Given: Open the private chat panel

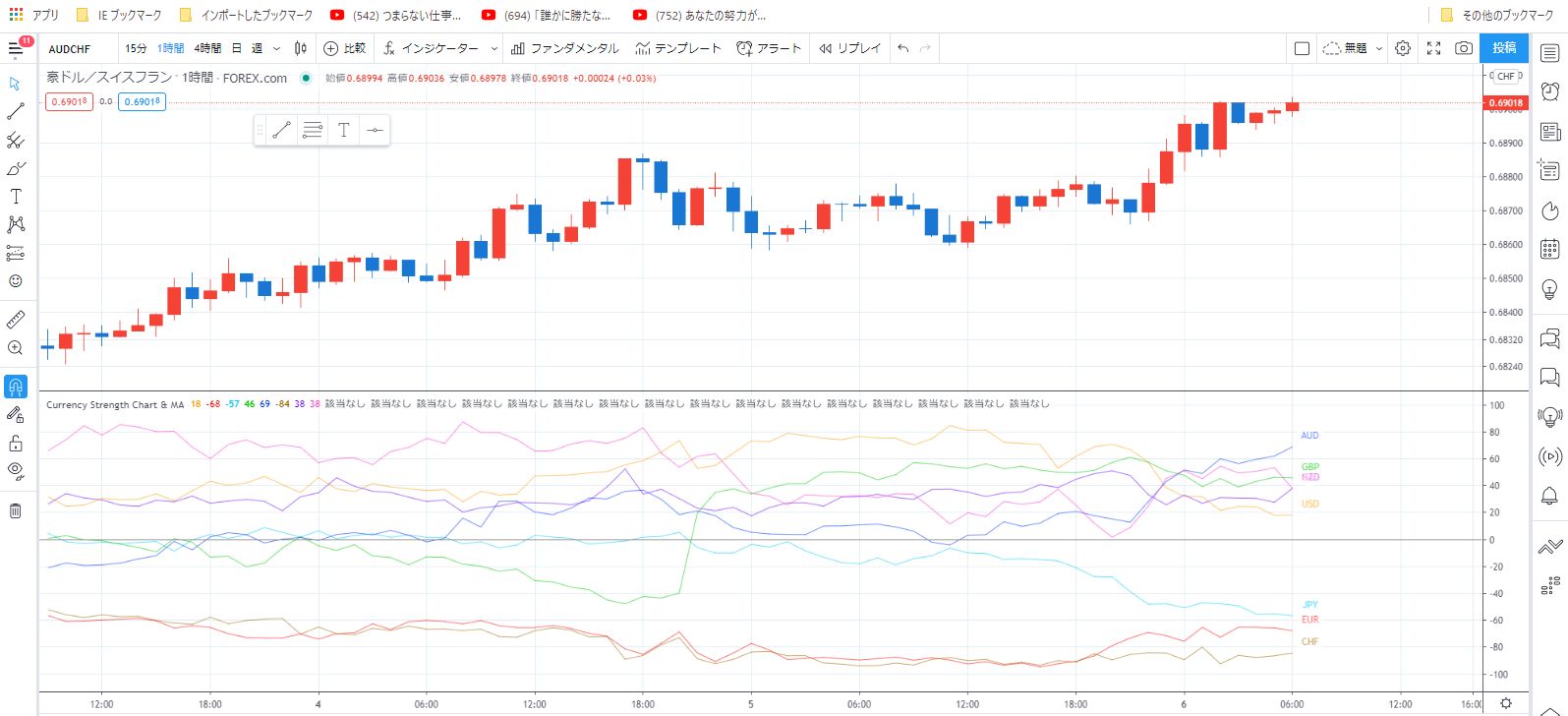Looking at the screenshot, I should [1550, 377].
